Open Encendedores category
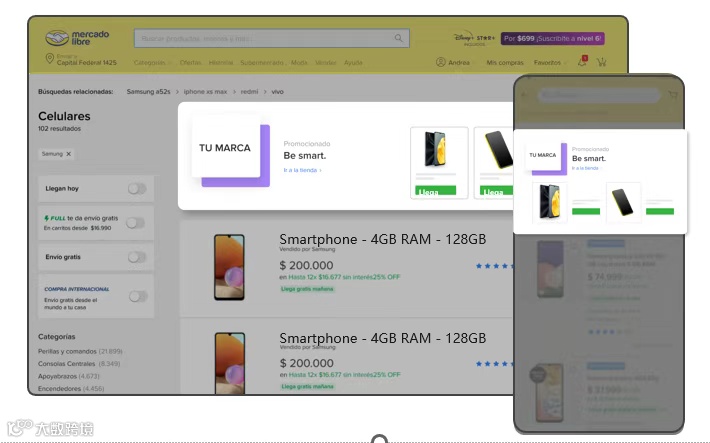The width and height of the screenshot is (710, 443). pyautogui.click(x=71, y=389)
